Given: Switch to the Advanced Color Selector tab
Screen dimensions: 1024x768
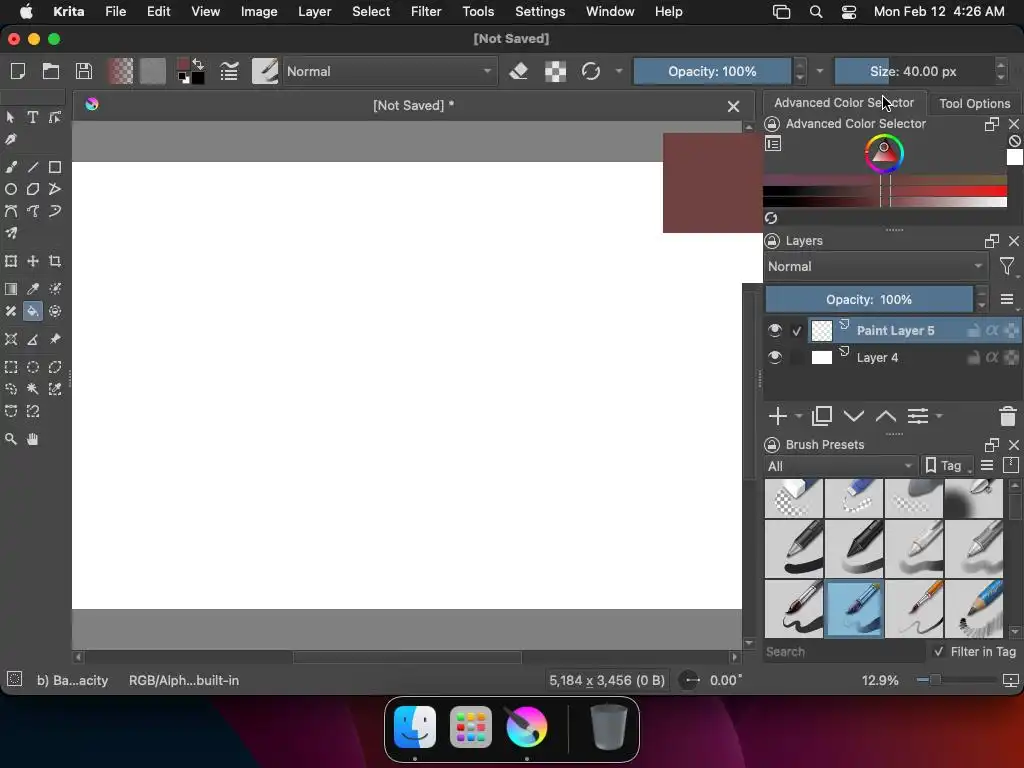Looking at the screenshot, I should (844, 103).
